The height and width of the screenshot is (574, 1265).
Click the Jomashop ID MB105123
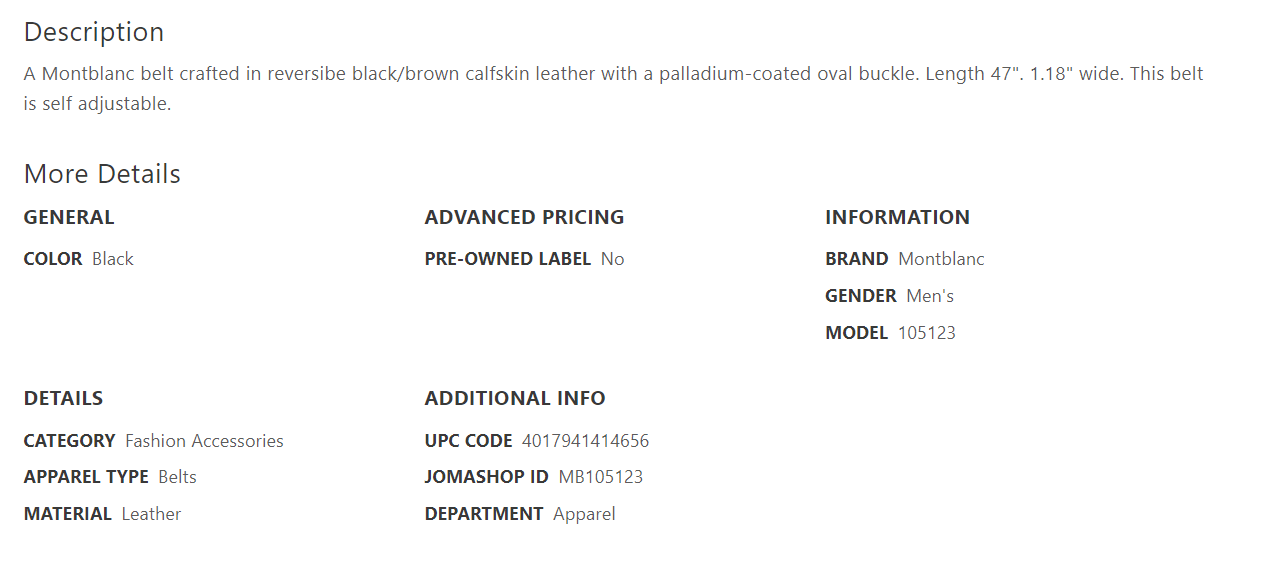click(601, 477)
